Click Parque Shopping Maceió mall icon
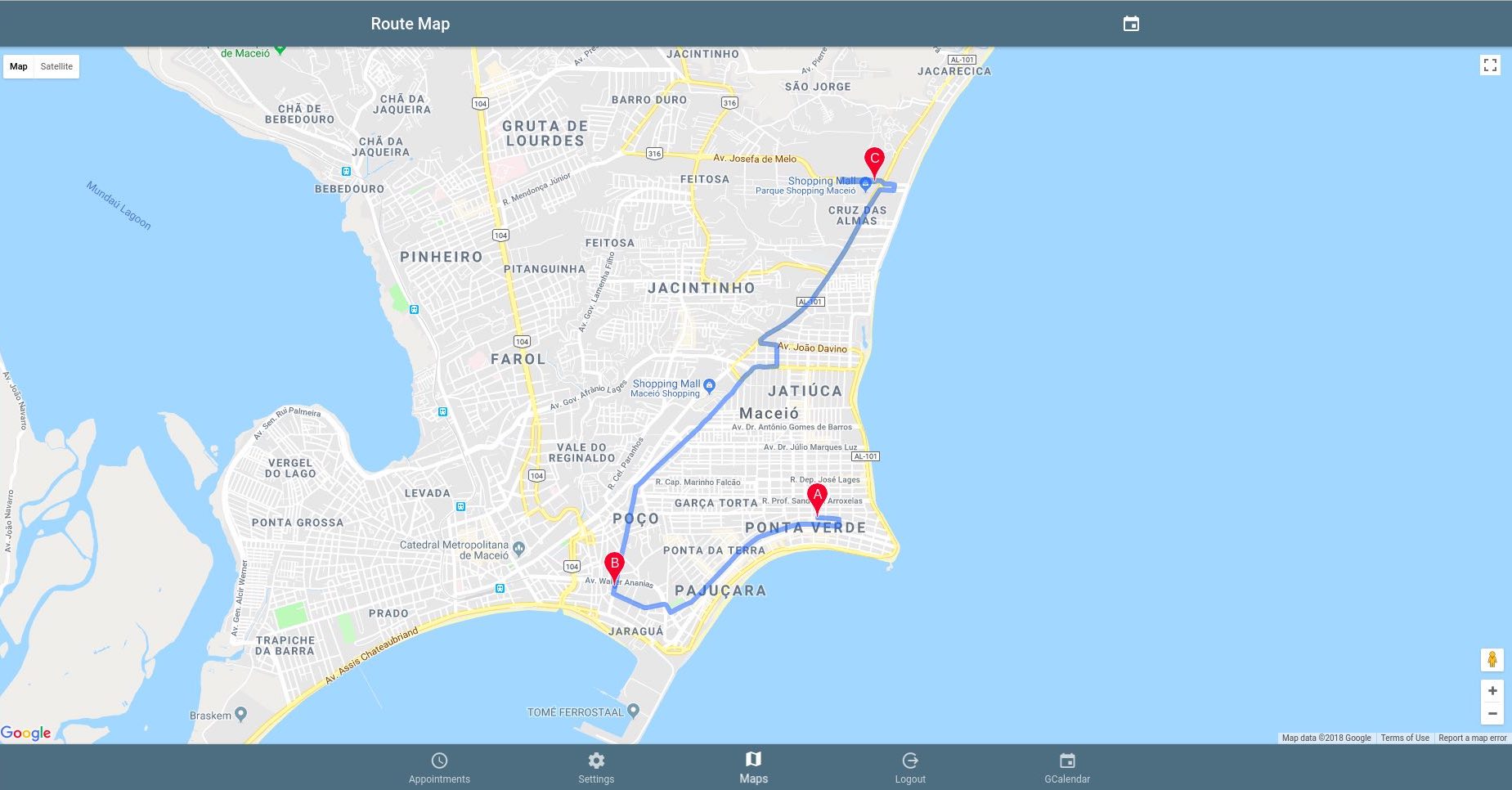This screenshot has width=1512, height=790. [x=865, y=184]
